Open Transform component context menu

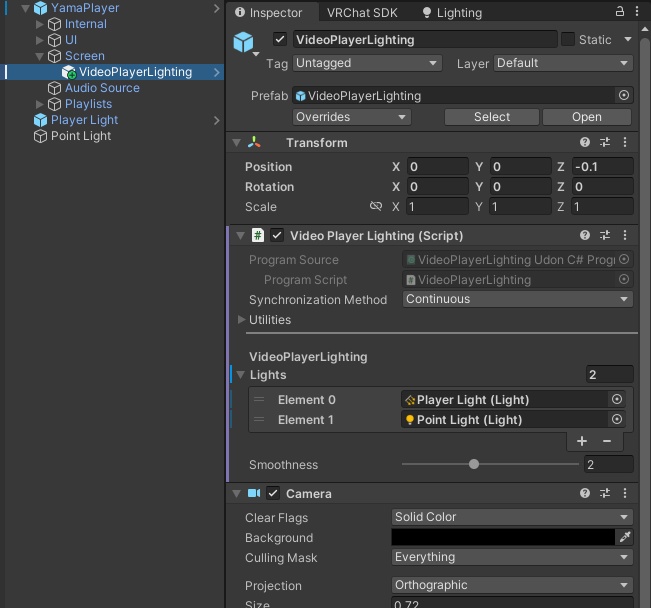tap(625, 142)
